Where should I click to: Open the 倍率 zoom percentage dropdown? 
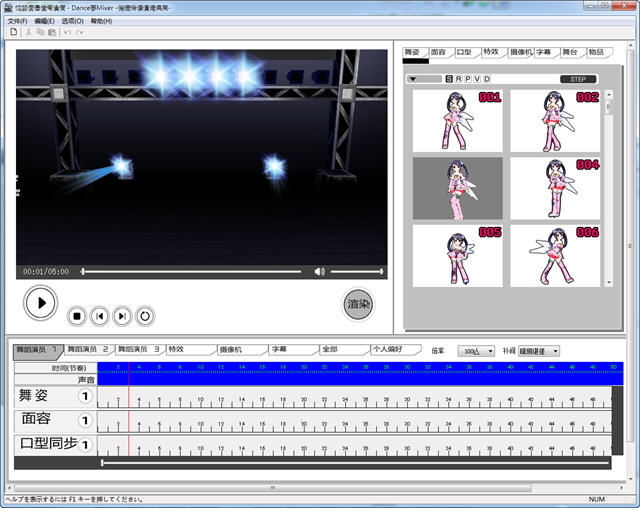coord(476,351)
